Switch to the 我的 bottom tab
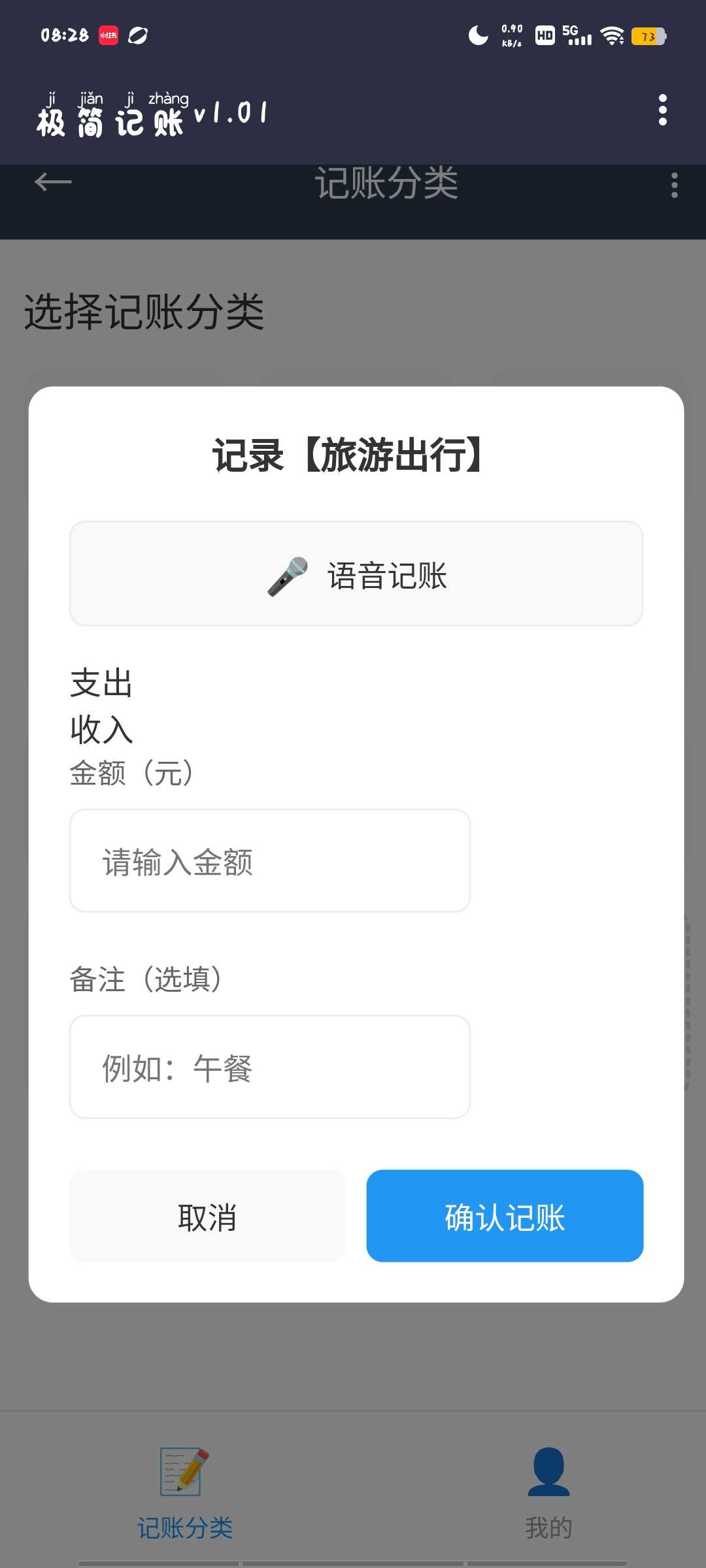The image size is (706, 1568). [548, 1527]
